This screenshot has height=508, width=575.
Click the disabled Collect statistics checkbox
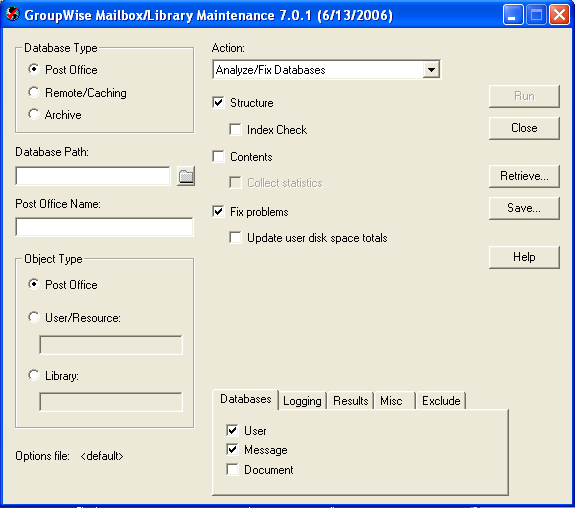pos(235,182)
